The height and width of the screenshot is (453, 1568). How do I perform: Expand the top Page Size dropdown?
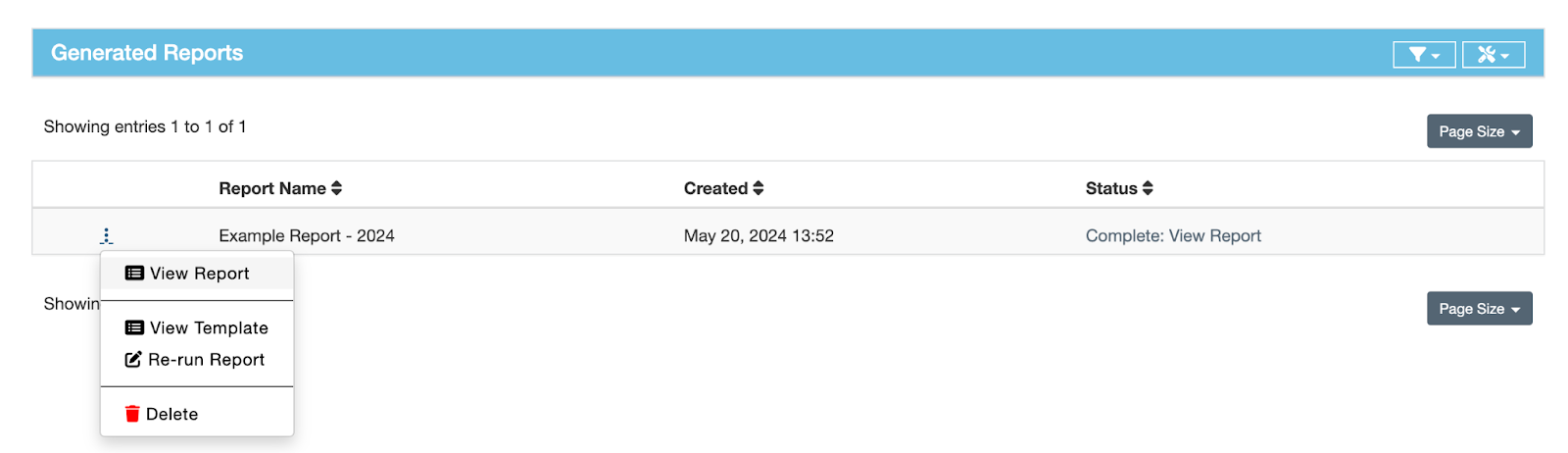coord(1478,131)
